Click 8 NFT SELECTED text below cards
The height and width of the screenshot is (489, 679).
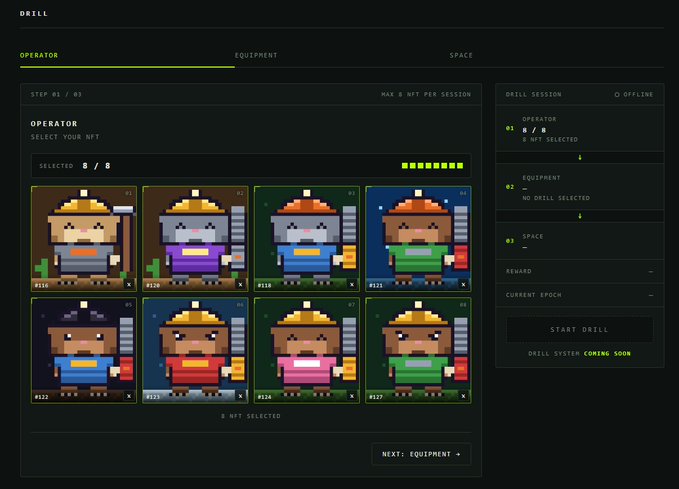click(251, 416)
